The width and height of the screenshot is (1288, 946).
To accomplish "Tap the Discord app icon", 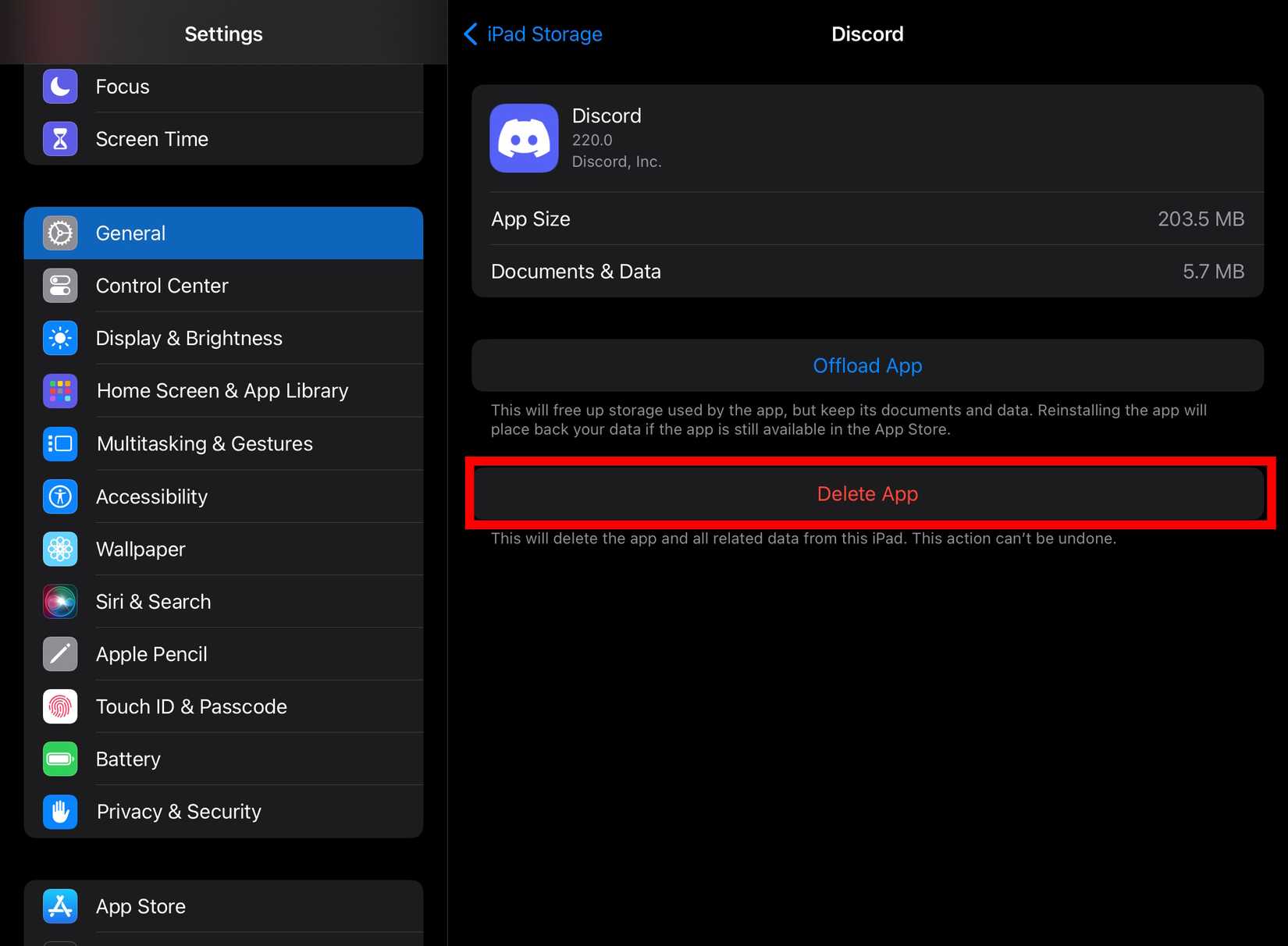I will [x=524, y=138].
